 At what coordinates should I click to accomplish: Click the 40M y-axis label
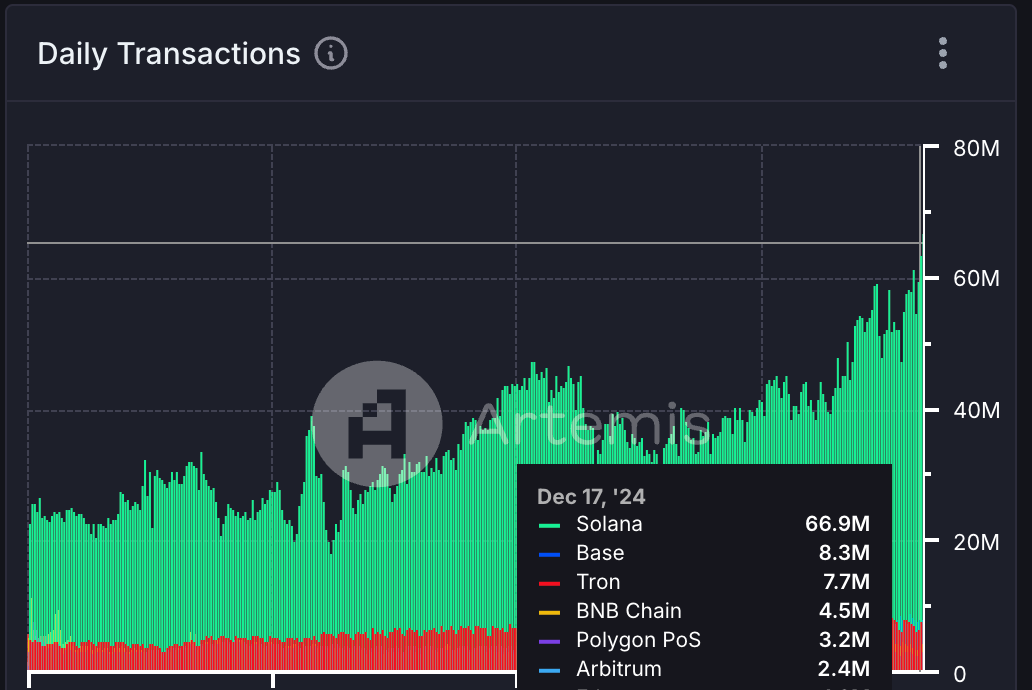click(x=976, y=411)
